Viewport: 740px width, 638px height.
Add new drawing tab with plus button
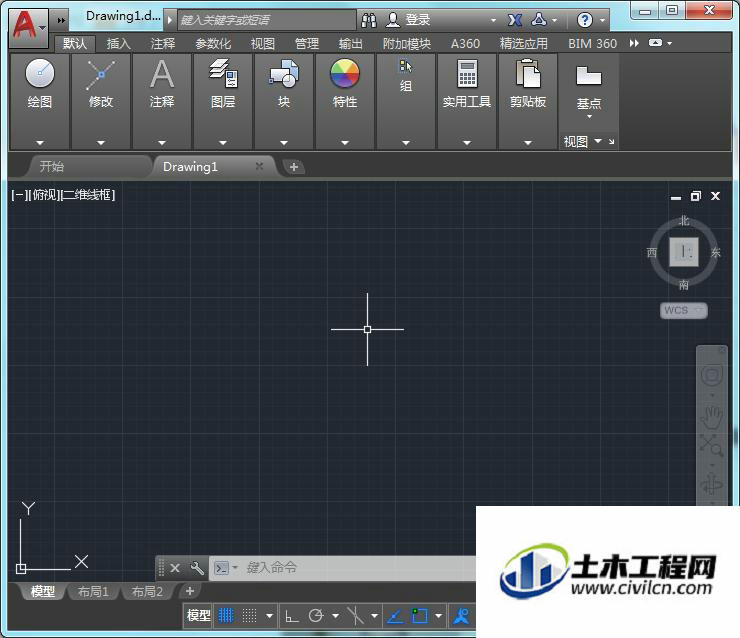tap(294, 167)
